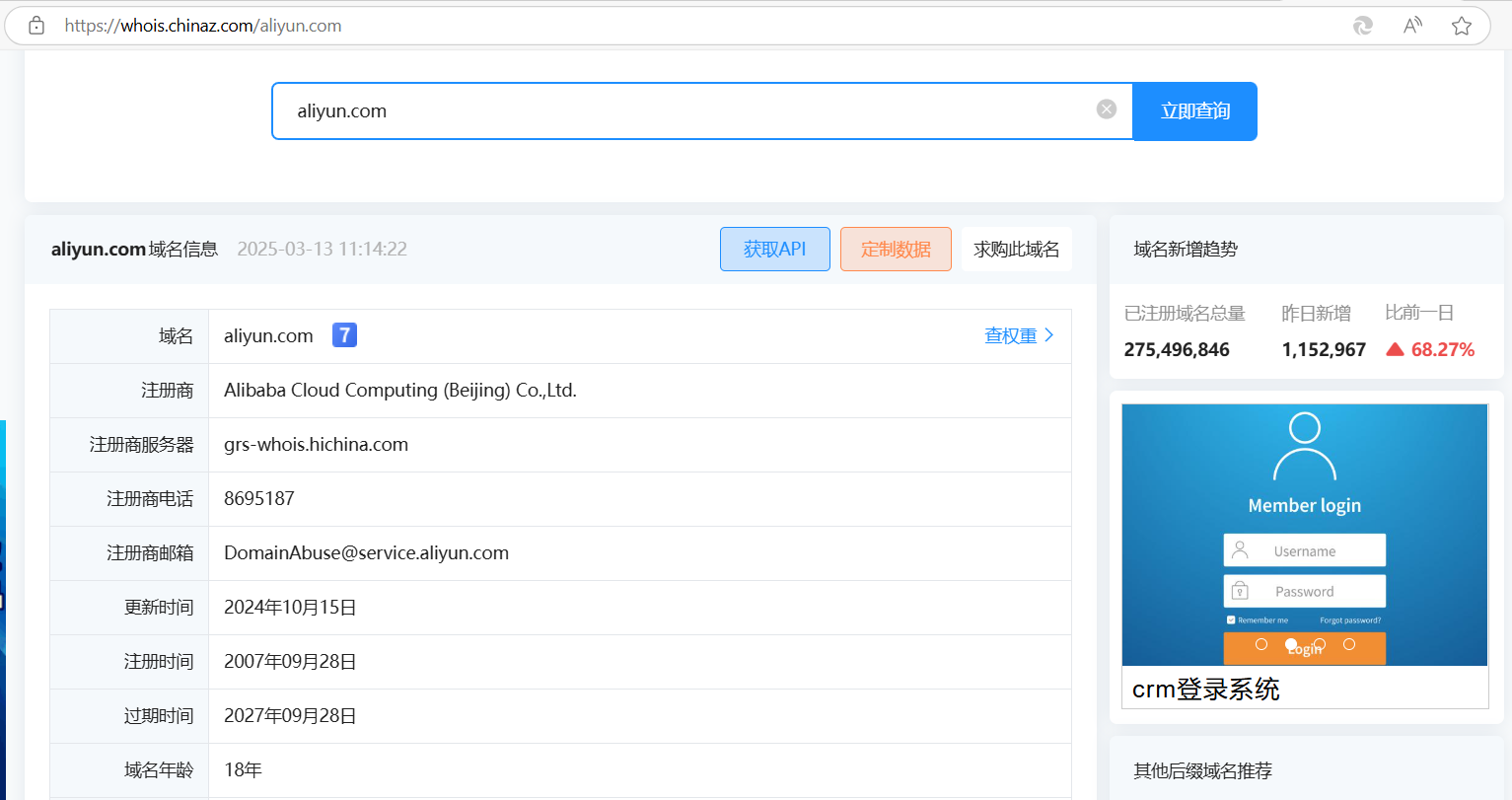Click the yesterday new count 1,152,967

pos(1324,349)
